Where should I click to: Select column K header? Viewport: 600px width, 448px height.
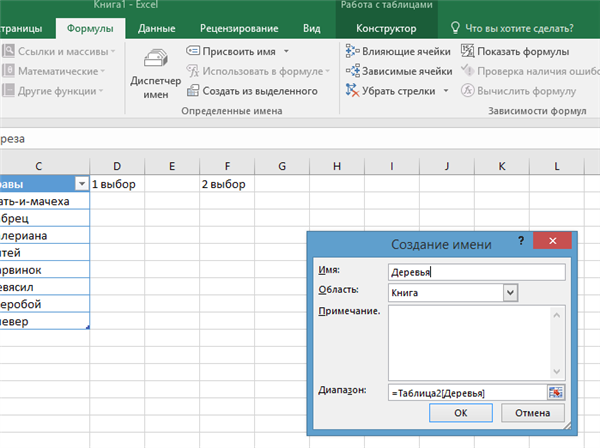pos(502,166)
